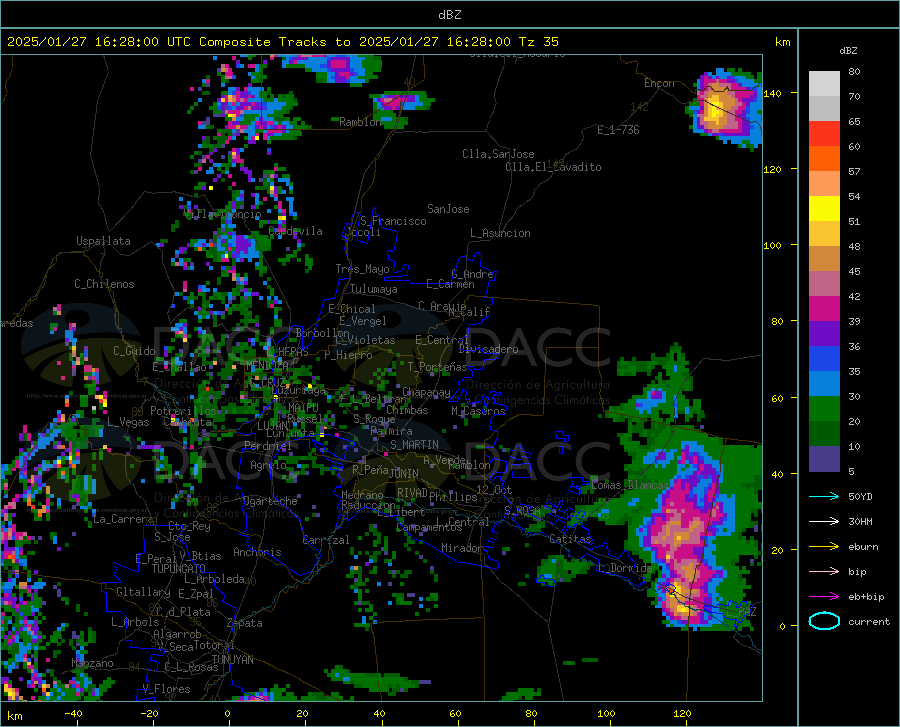
Task: Select the slate purple bottom swatch in dBZ scale
Action: 824,459
